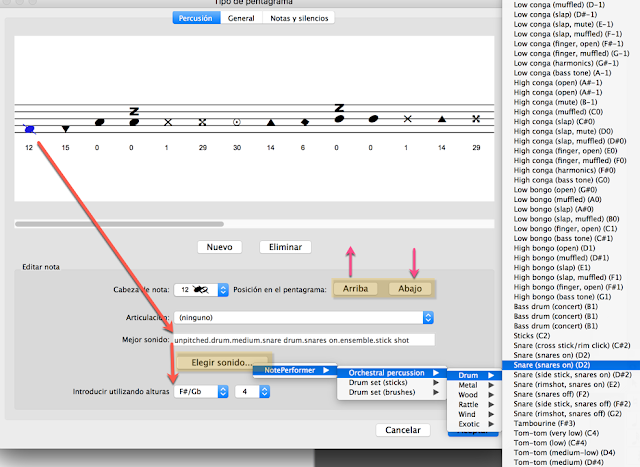Click the diamond notehead labeled 6
The image size is (640, 467).
pyautogui.click(x=305, y=122)
